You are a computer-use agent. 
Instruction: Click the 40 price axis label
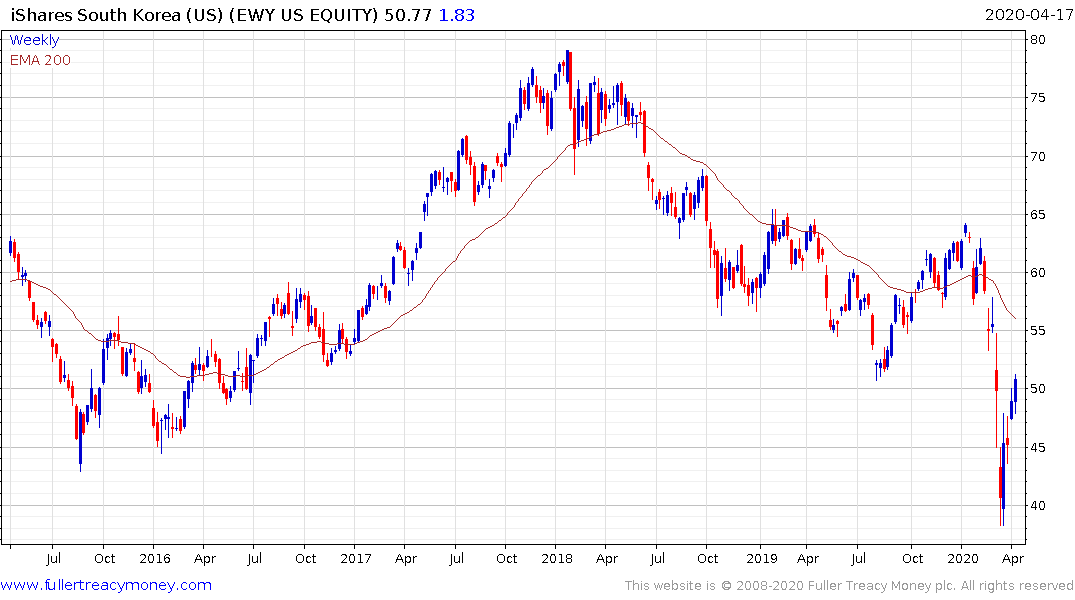coord(1037,505)
